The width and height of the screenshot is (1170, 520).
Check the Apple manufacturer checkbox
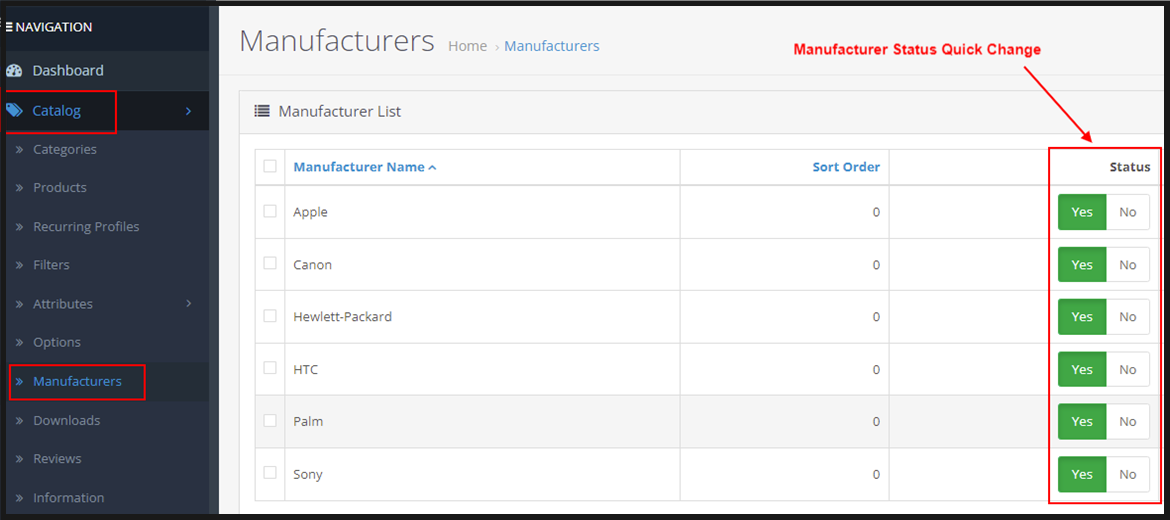click(x=270, y=211)
